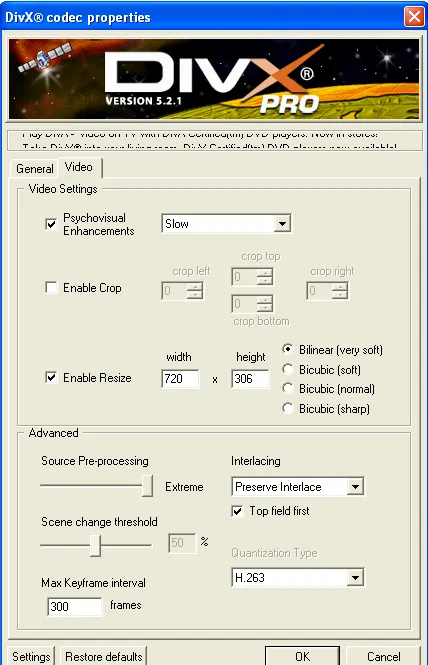Click the OK button
The width and height of the screenshot is (428, 665).
point(302,656)
